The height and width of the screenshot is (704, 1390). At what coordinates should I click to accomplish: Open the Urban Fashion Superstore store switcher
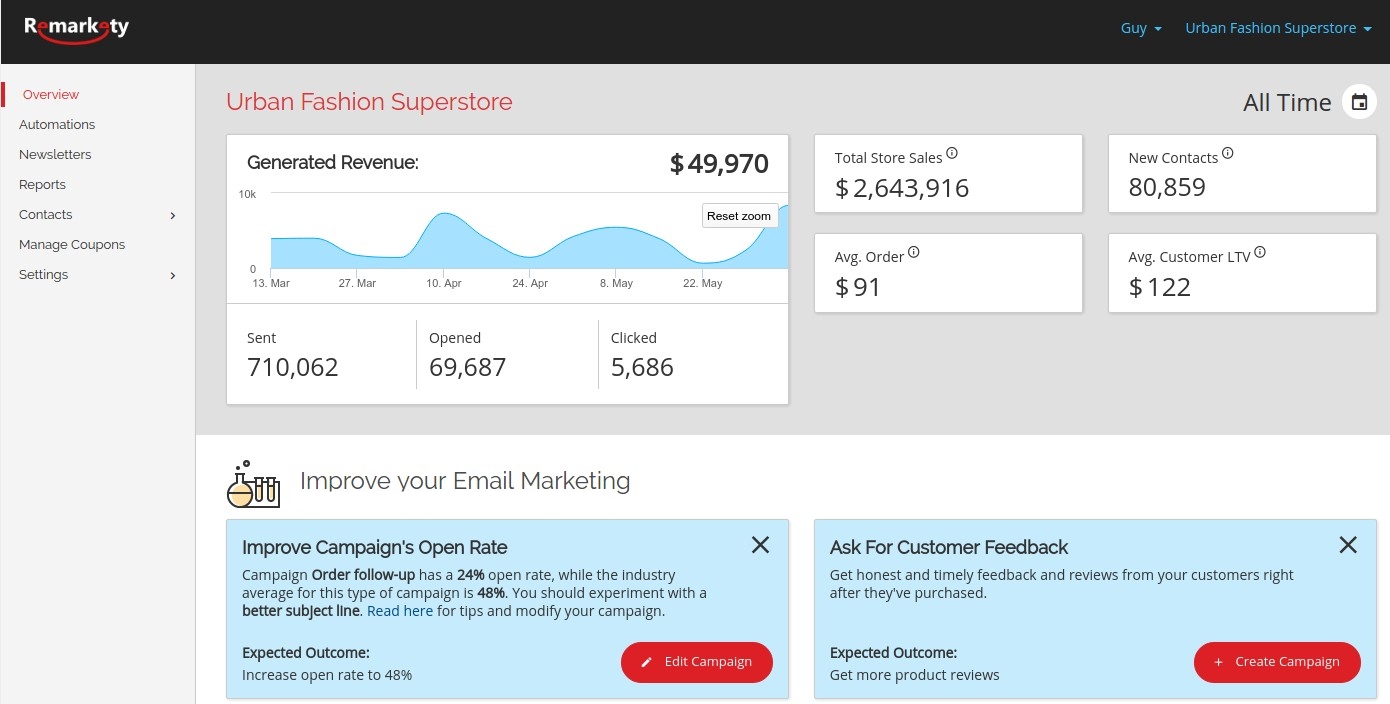point(1277,28)
